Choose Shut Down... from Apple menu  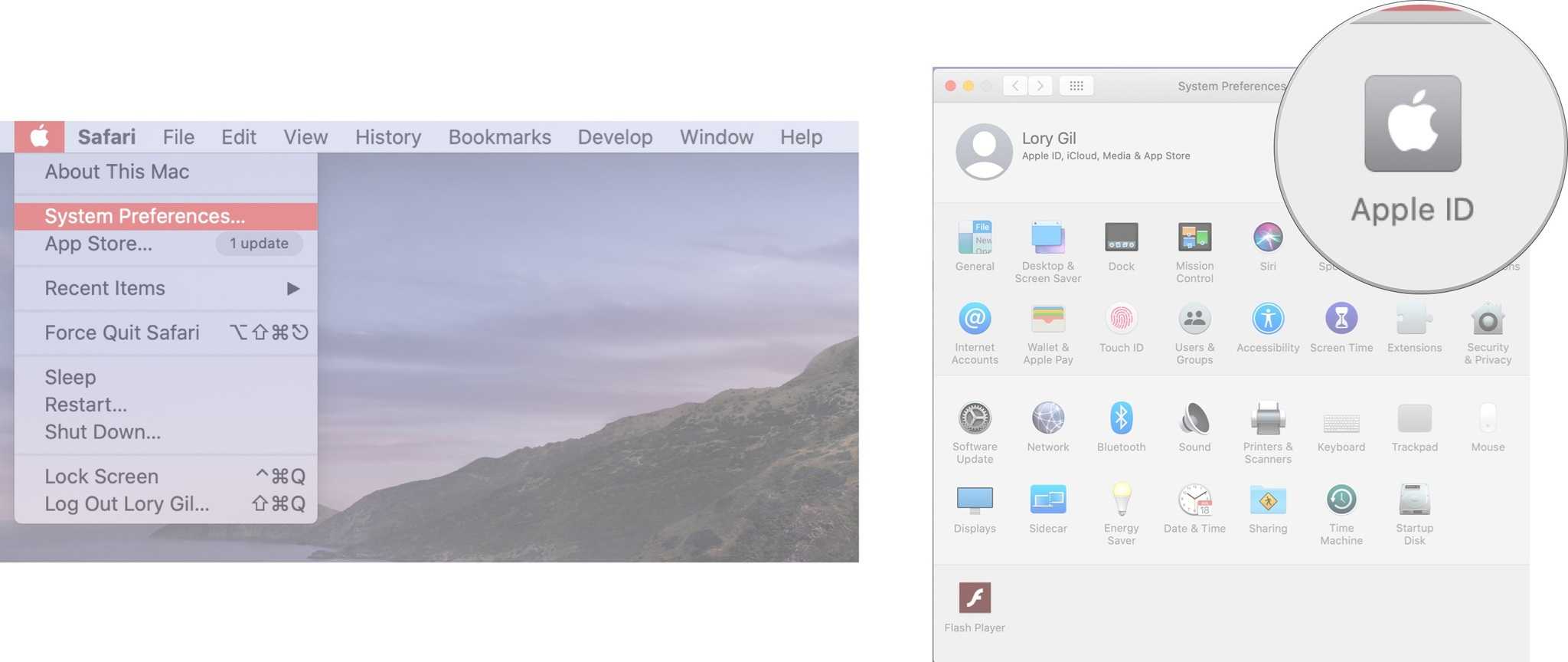click(165, 432)
